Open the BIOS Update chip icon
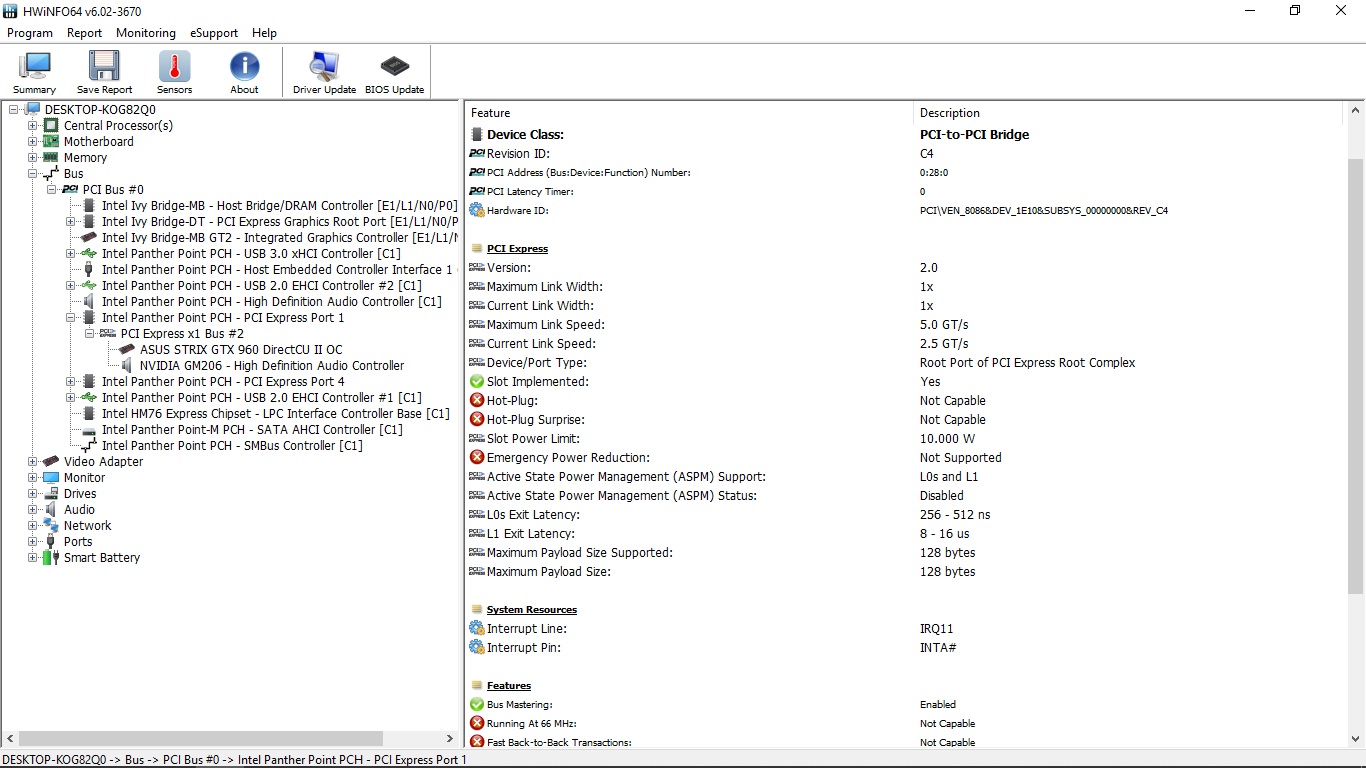The height and width of the screenshot is (768, 1366). [x=394, y=66]
